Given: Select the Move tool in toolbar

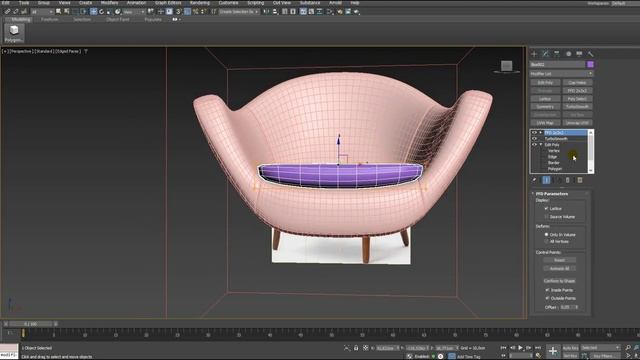Looking at the screenshot, I should (x=93, y=11).
